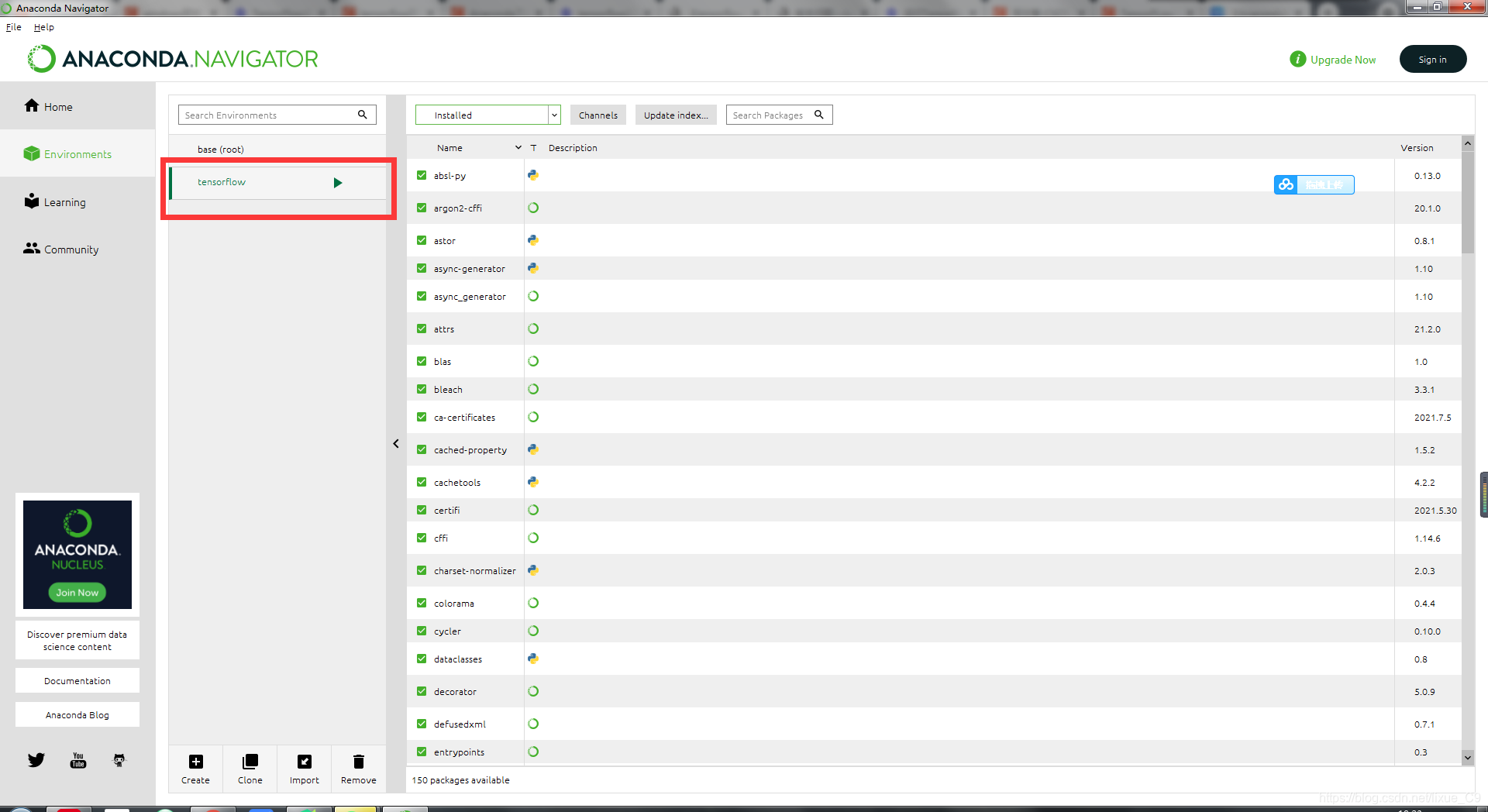Uncheck the blas package checkbox

(422, 361)
